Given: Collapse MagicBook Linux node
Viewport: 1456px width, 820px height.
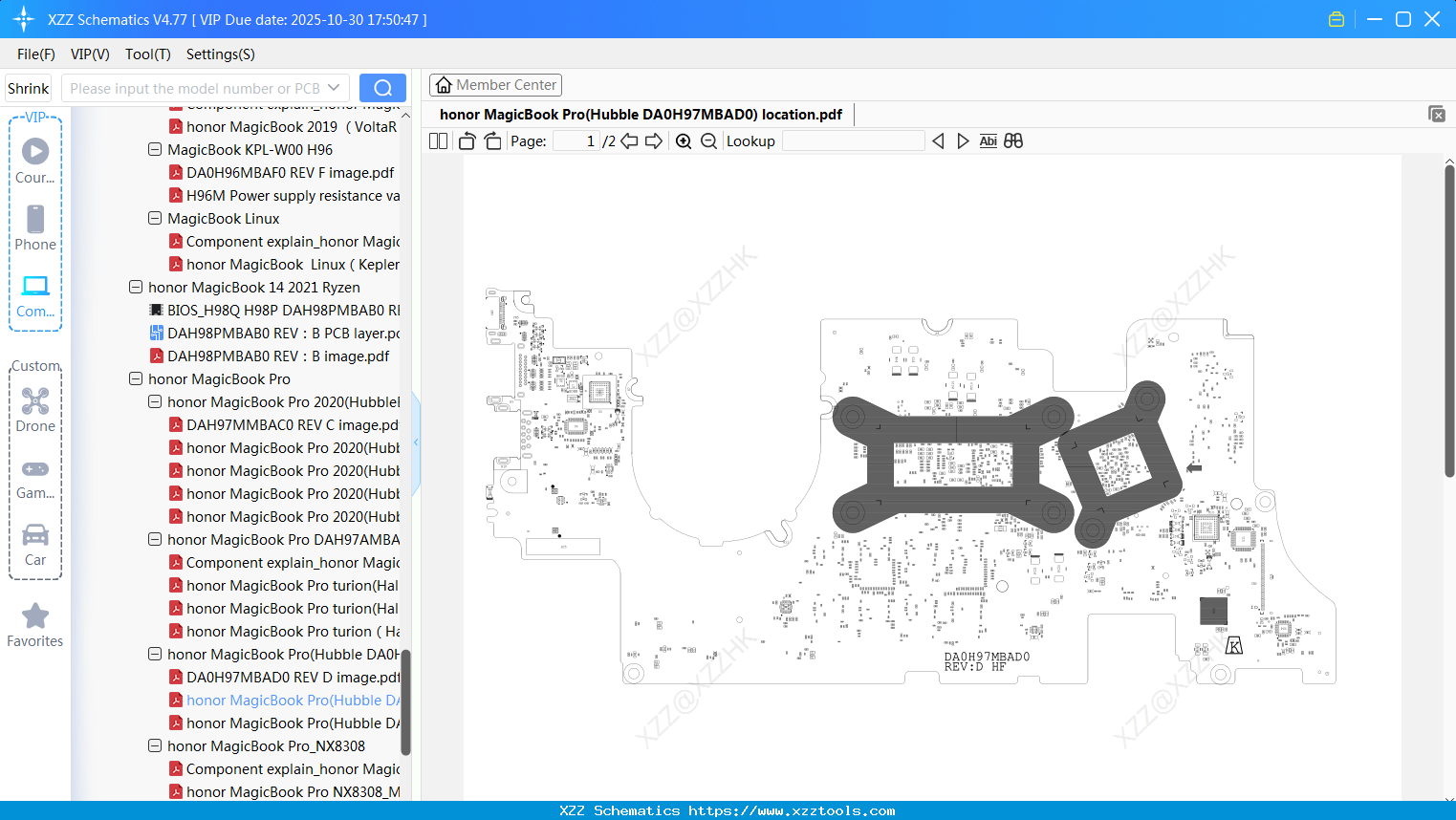Looking at the screenshot, I should point(155,218).
